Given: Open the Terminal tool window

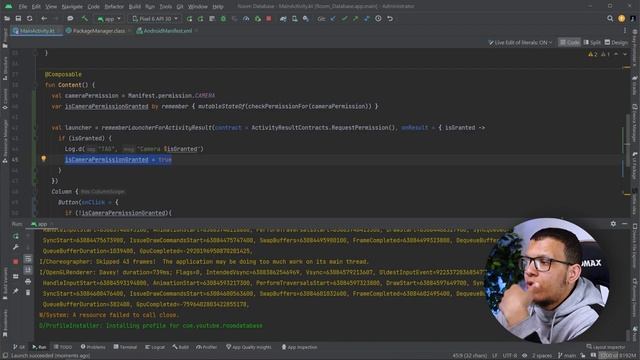Looking at the screenshot, I should [125, 347].
